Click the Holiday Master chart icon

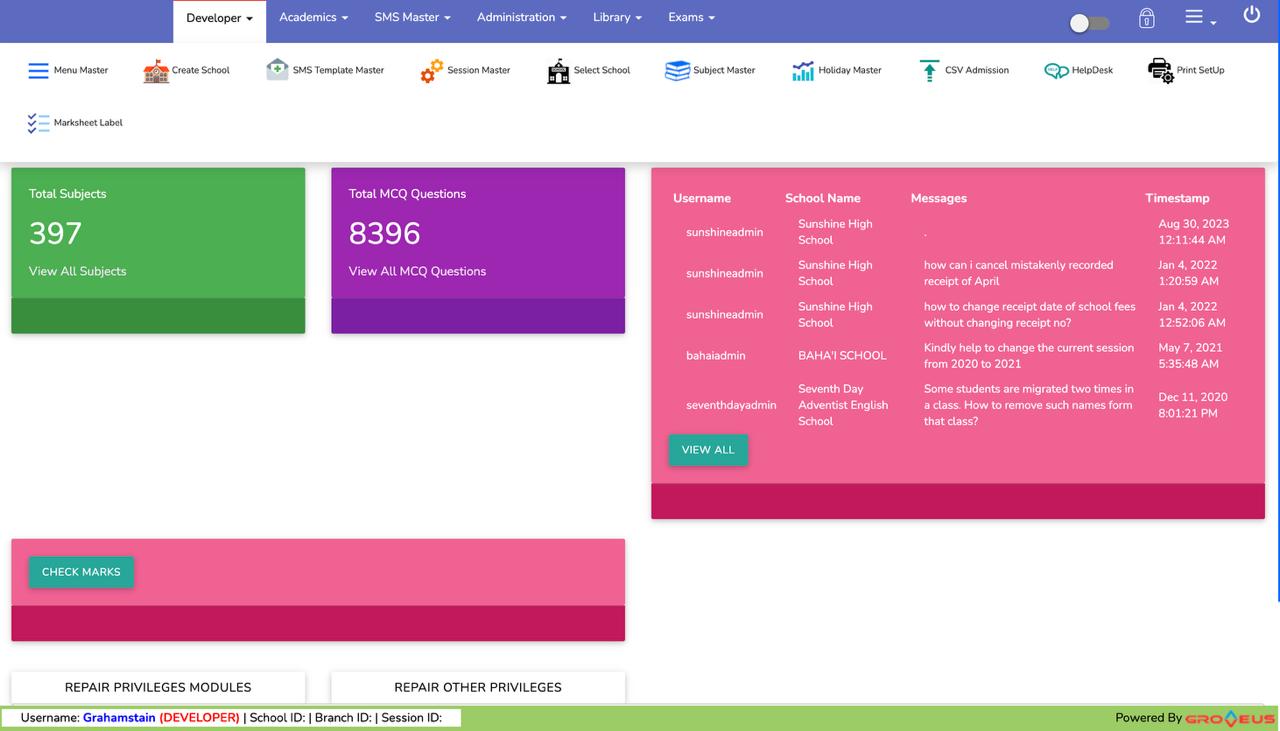click(803, 71)
